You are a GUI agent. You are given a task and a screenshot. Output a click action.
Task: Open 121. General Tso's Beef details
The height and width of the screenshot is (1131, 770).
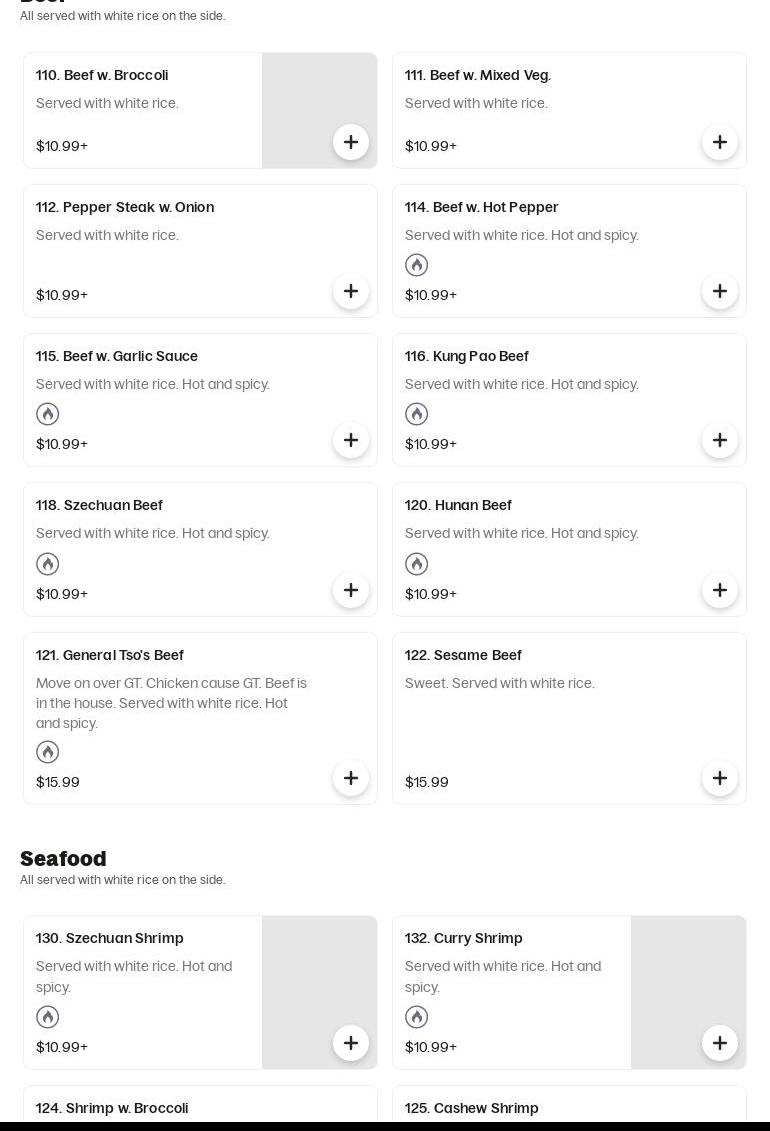110,655
